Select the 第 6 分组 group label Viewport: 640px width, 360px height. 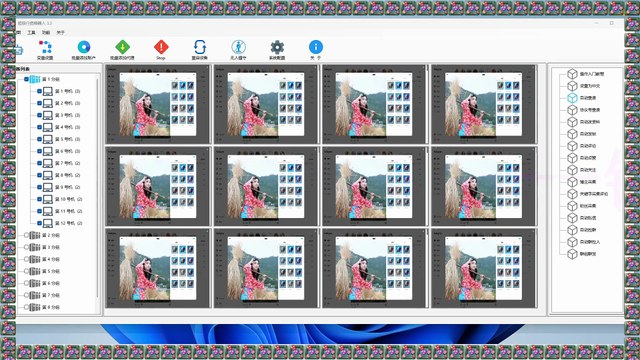[51, 283]
